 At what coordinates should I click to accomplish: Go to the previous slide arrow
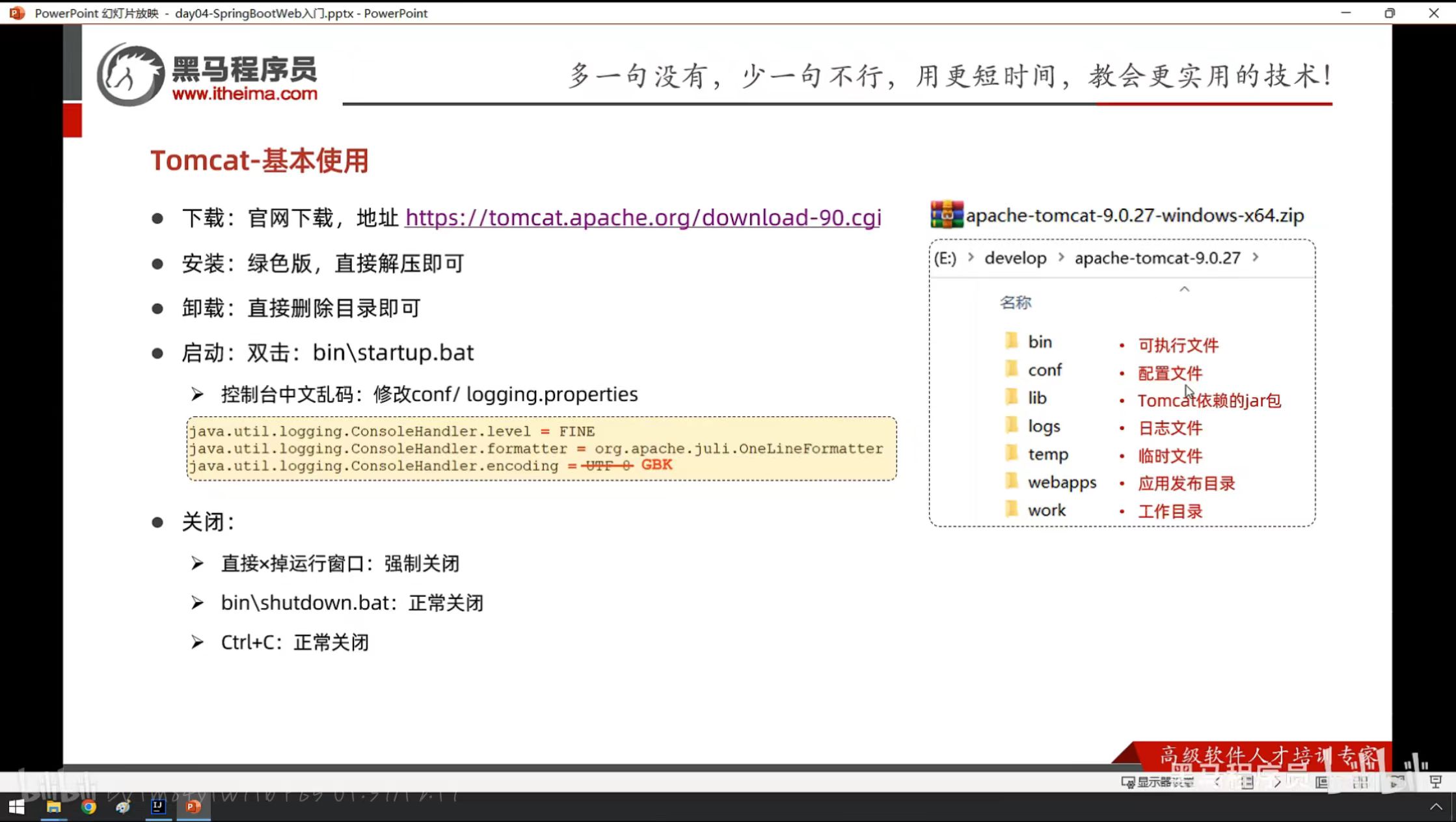(1217, 782)
